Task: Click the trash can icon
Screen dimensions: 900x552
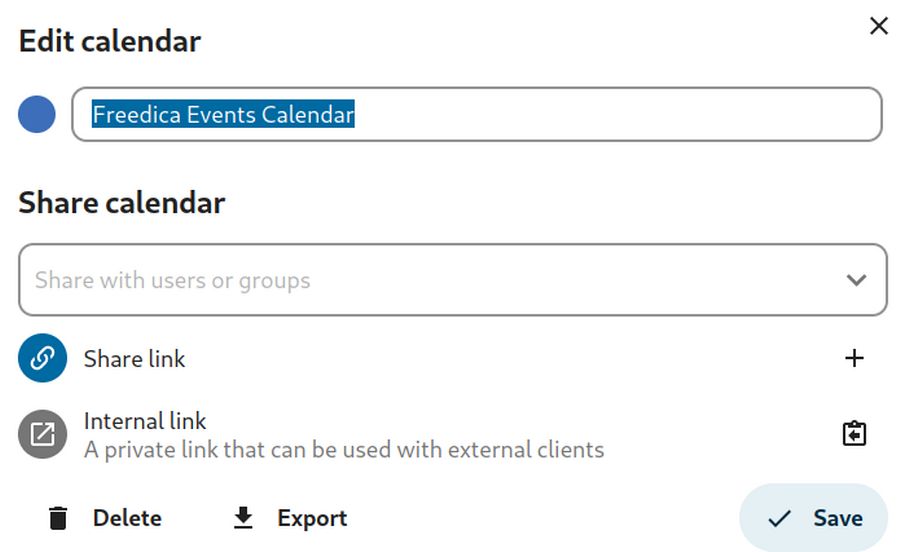Action: tap(59, 518)
